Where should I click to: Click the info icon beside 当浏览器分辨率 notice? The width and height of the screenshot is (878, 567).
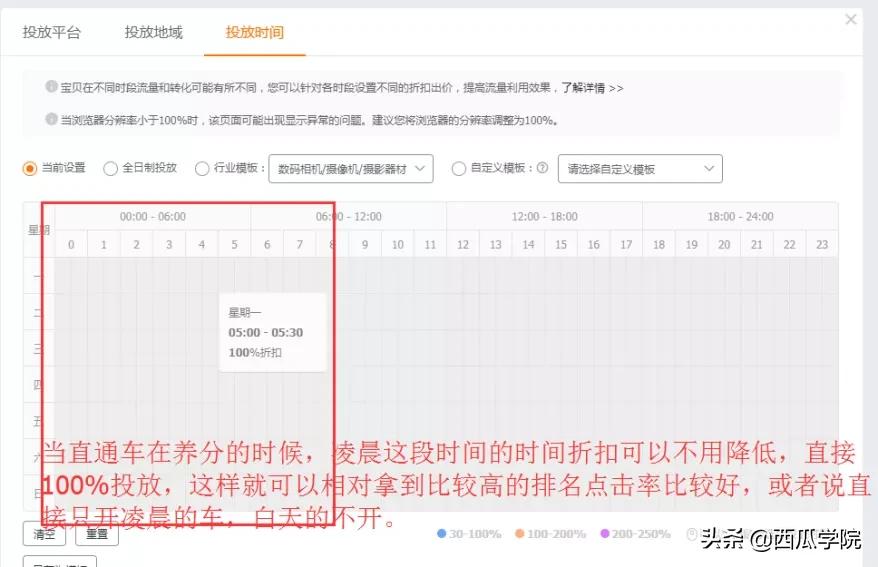click(x=52, y=119)
